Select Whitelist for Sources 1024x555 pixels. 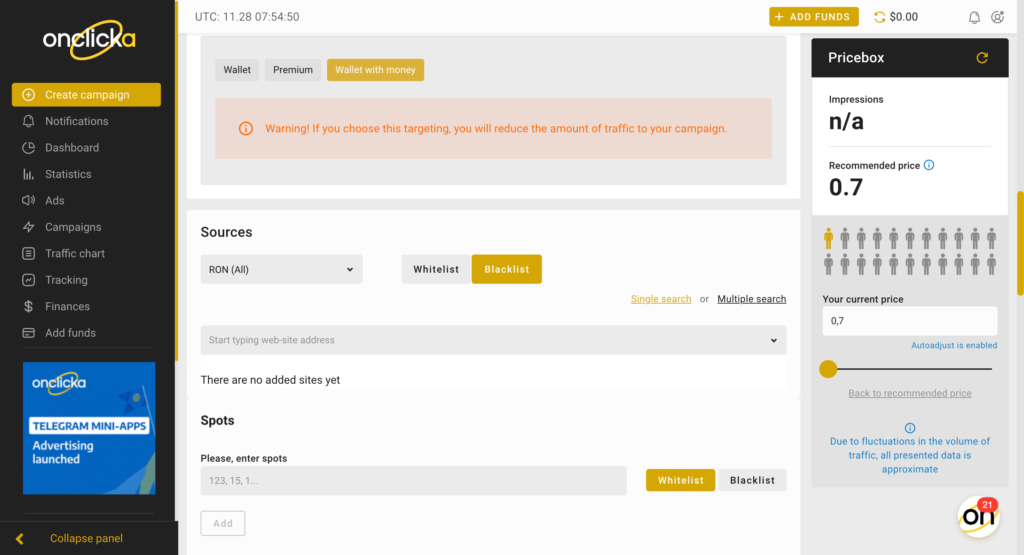coord(436,269)
